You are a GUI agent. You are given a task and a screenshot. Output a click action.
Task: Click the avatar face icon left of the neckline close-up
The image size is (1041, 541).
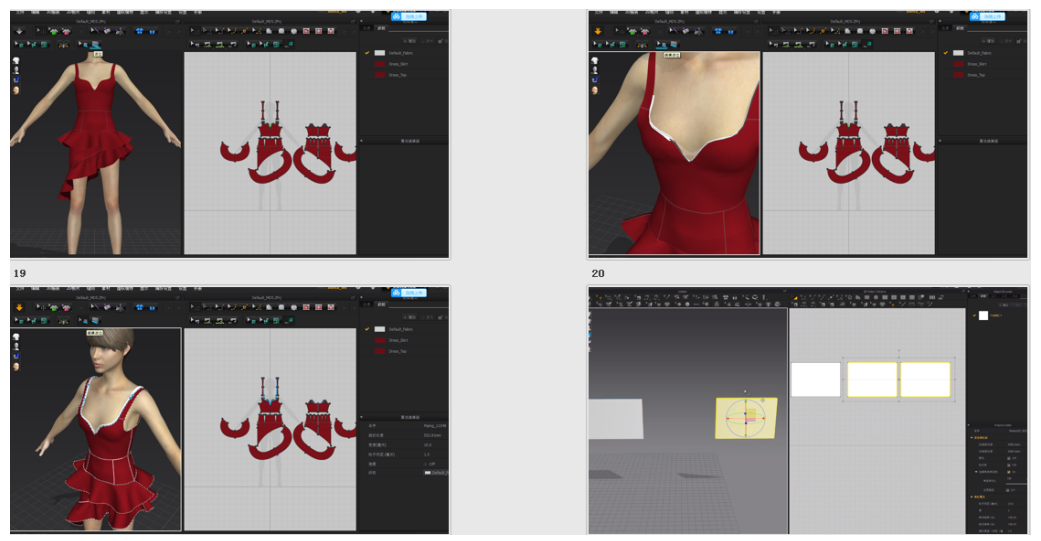(x=595, y=91)
